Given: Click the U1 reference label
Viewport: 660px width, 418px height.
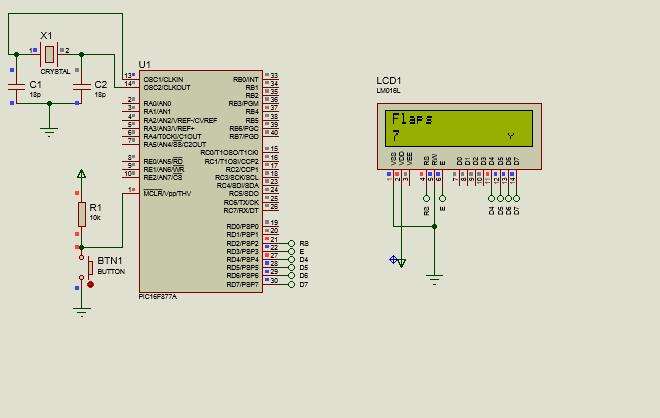Looking at the screenshot, I should pyautogui.click(x=144, y=64).
